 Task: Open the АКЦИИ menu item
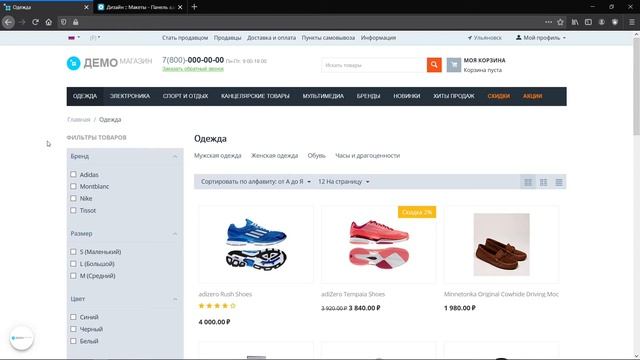[x=532, y=96]
